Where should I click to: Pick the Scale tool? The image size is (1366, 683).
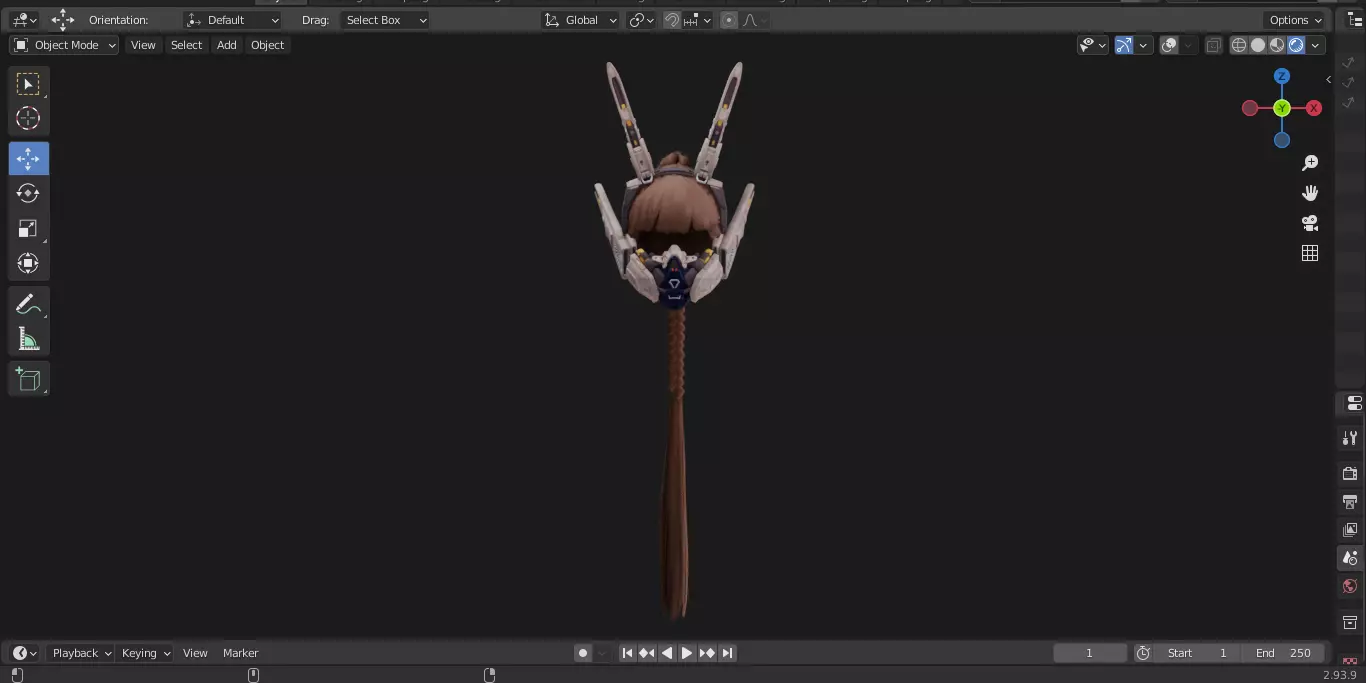[28, 229]
